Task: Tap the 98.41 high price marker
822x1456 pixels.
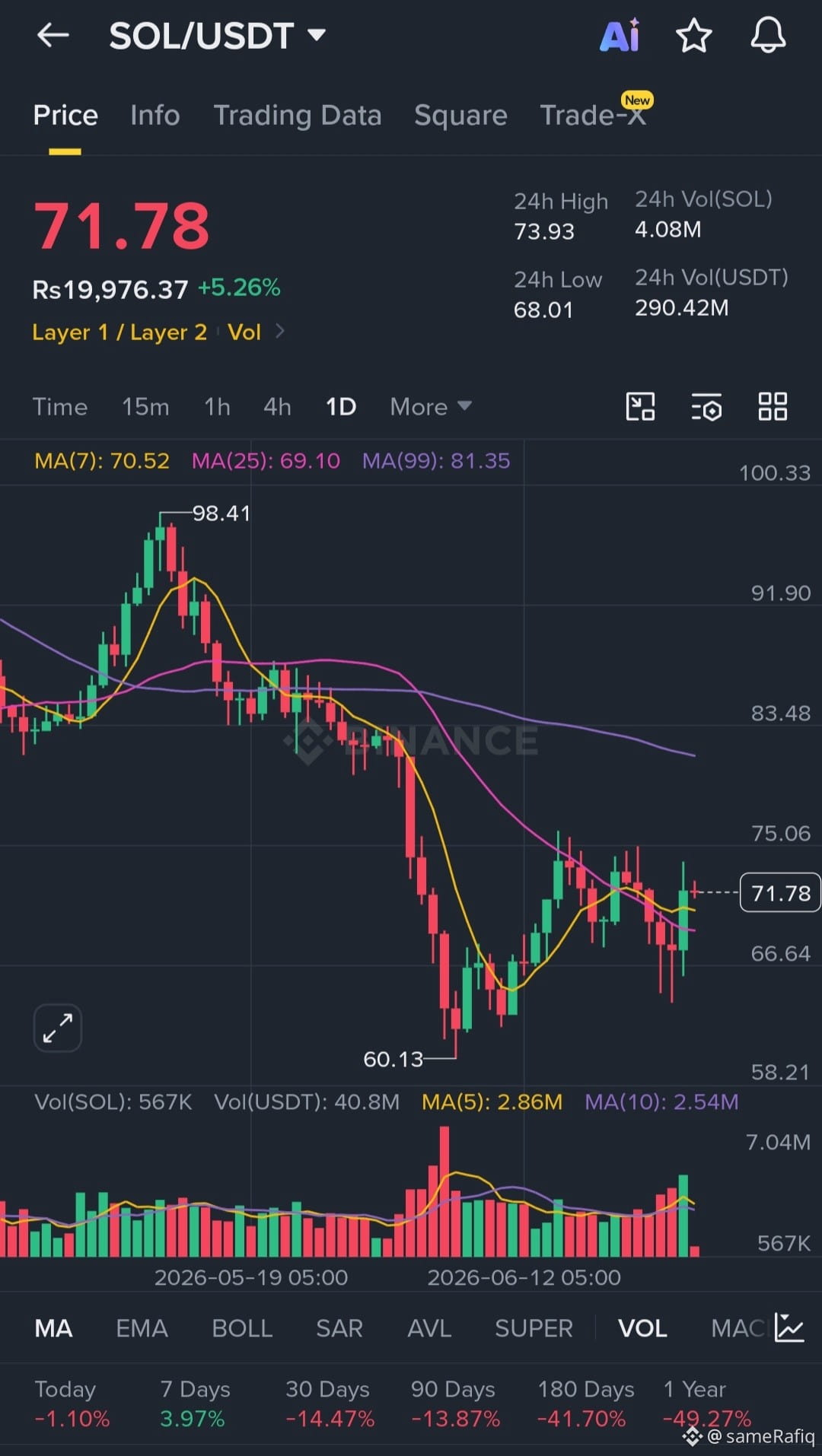Action: click(221, 513)
